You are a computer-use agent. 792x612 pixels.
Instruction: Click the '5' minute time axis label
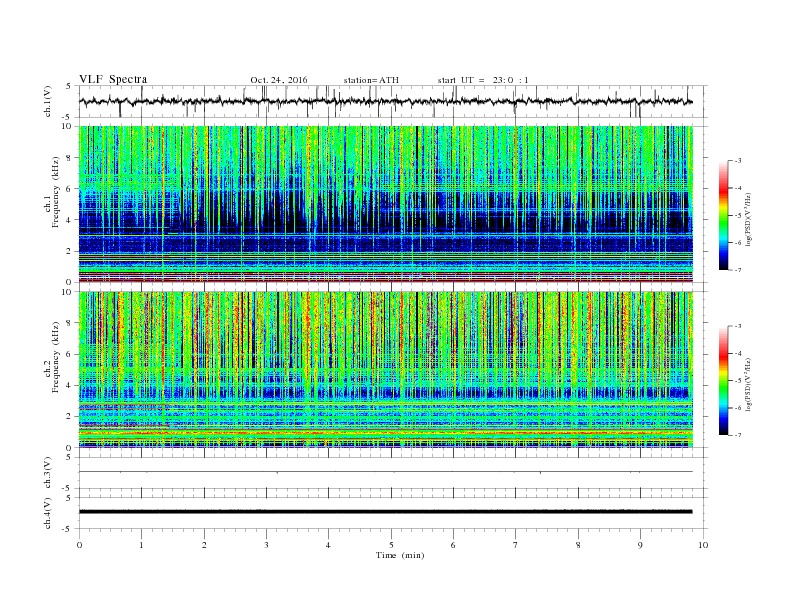391,545
